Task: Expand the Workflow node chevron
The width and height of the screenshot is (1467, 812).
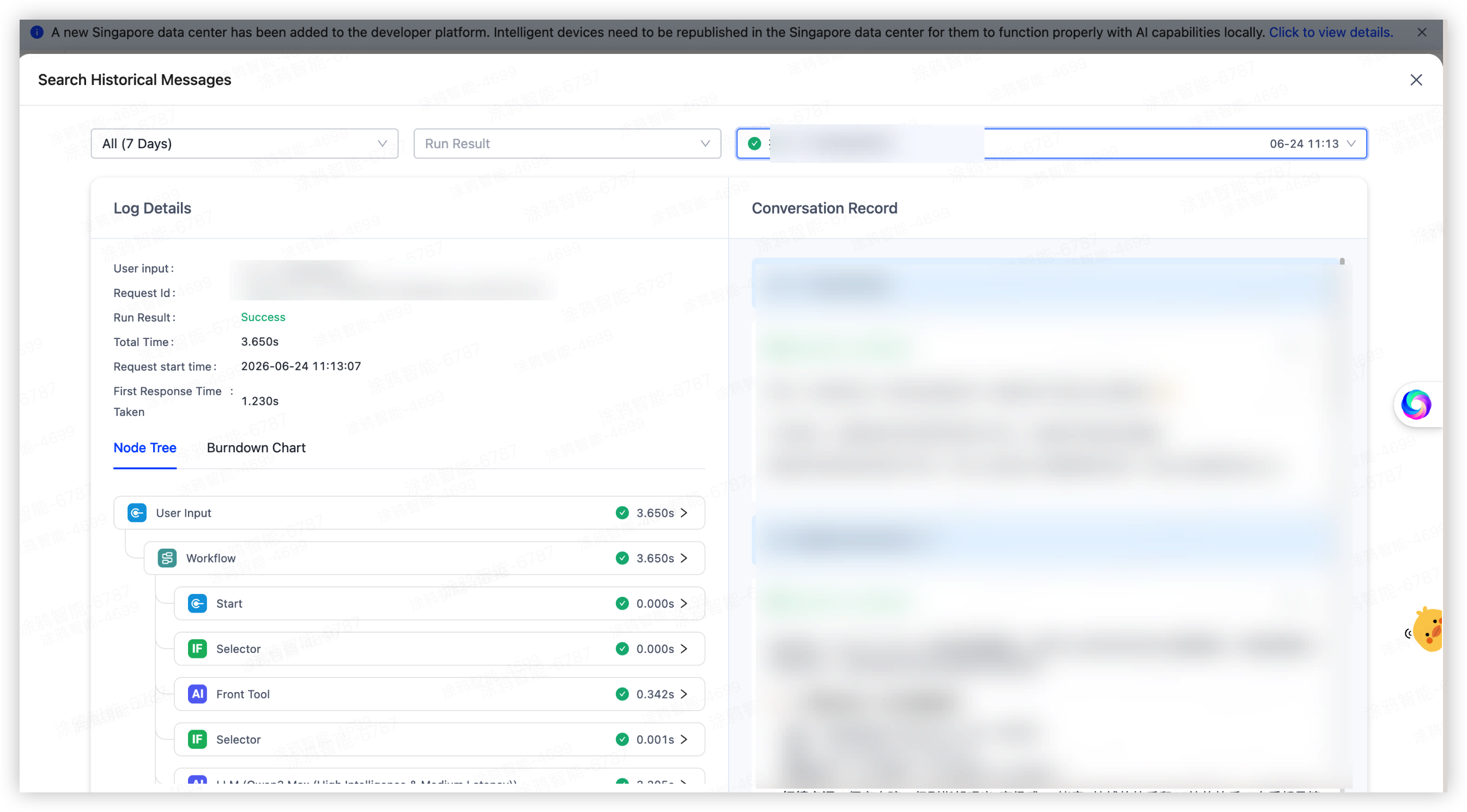Action: [684, 558]
